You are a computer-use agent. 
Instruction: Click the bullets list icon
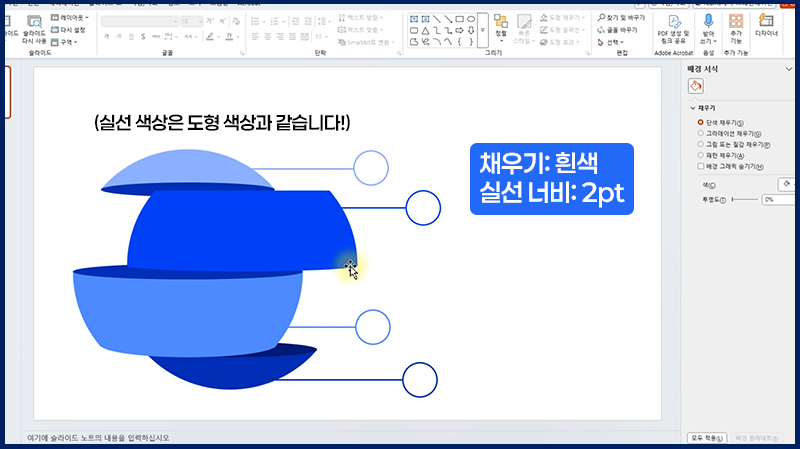(x=255, y=21)
